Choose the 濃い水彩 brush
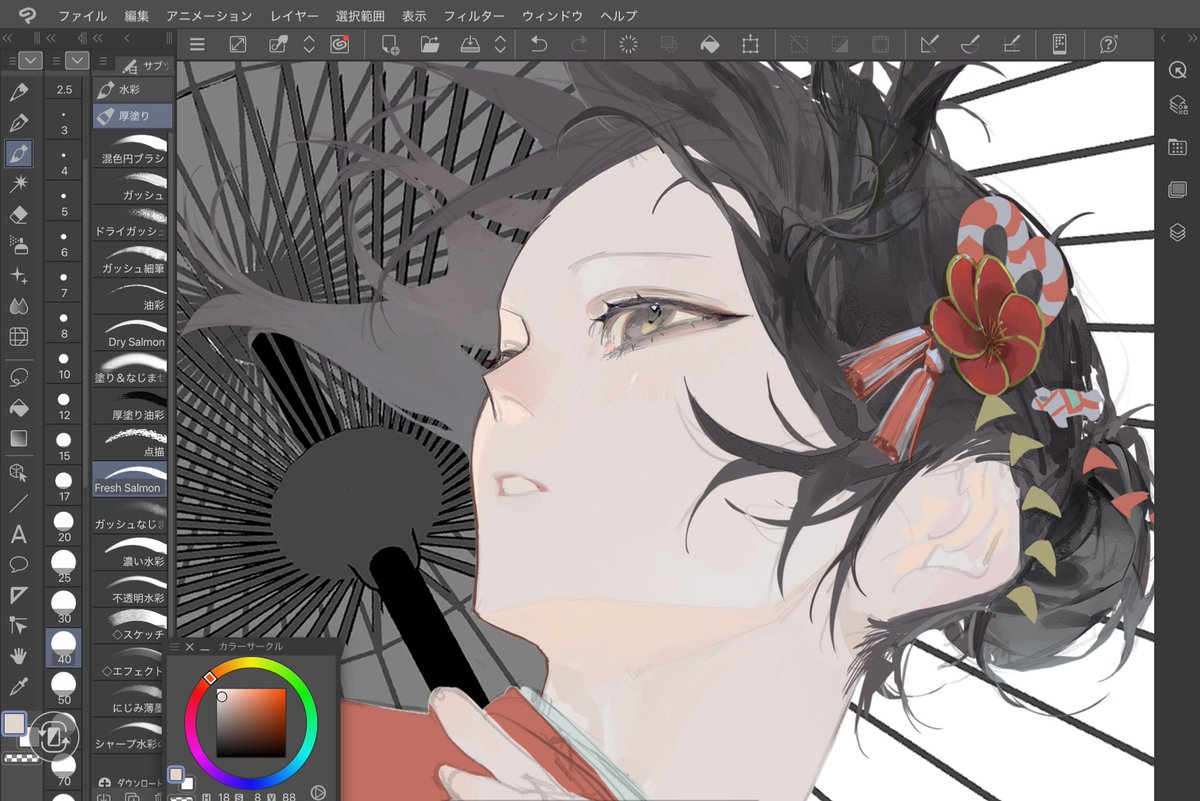1200x801 pixels. point(131,552)
